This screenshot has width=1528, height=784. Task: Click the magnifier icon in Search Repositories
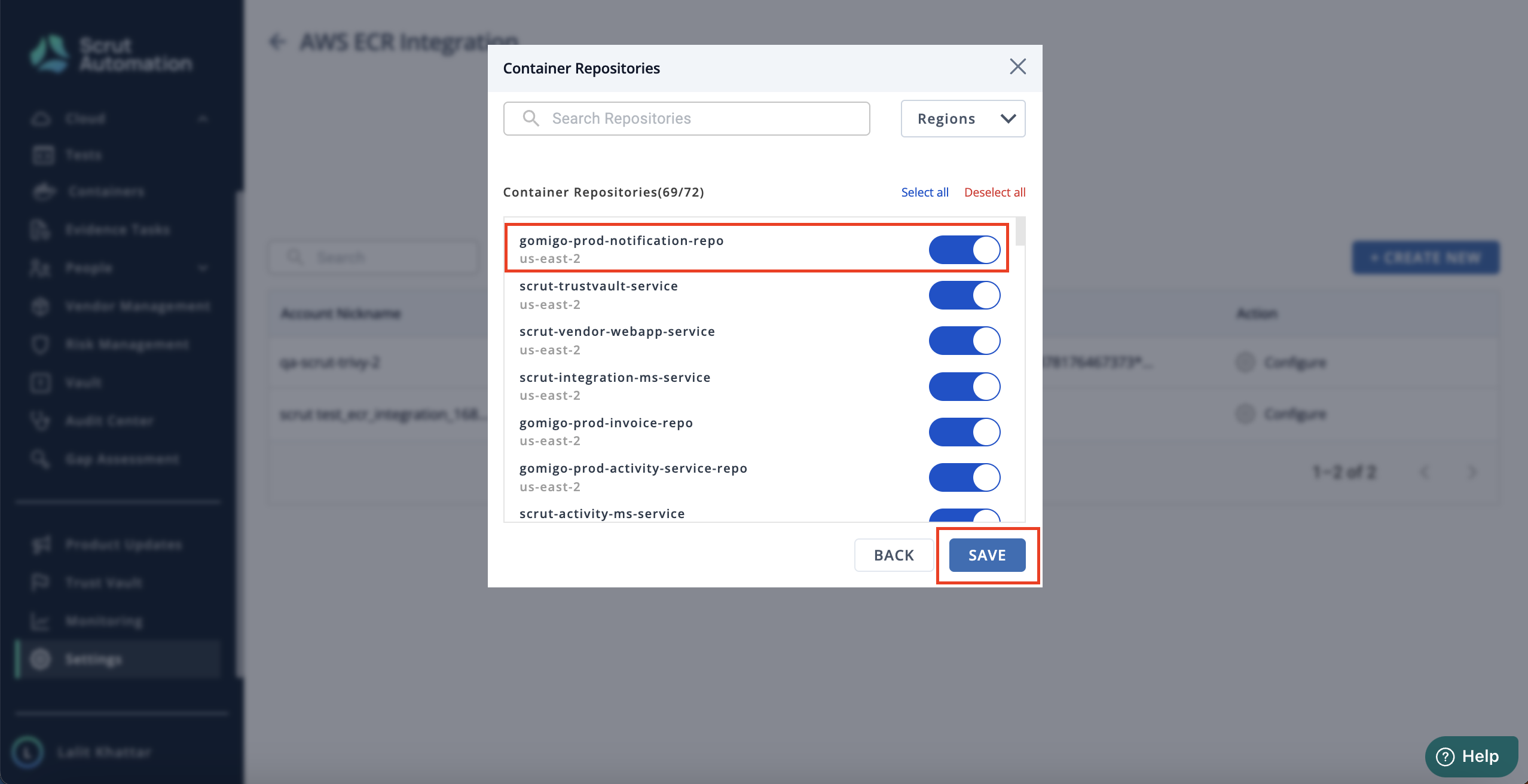tap(530, 118)
